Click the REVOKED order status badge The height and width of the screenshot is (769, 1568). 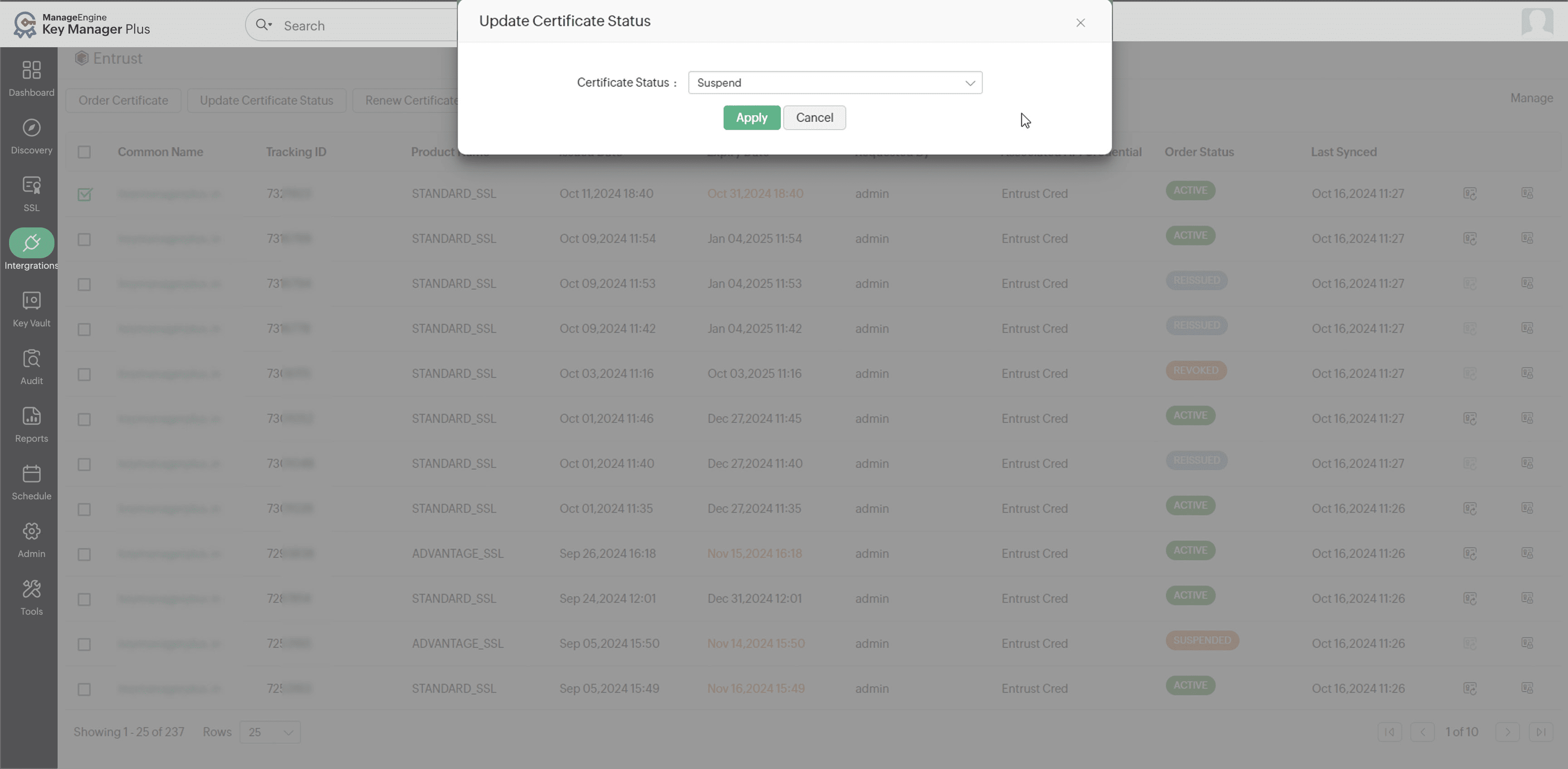tap(1196, 370)
